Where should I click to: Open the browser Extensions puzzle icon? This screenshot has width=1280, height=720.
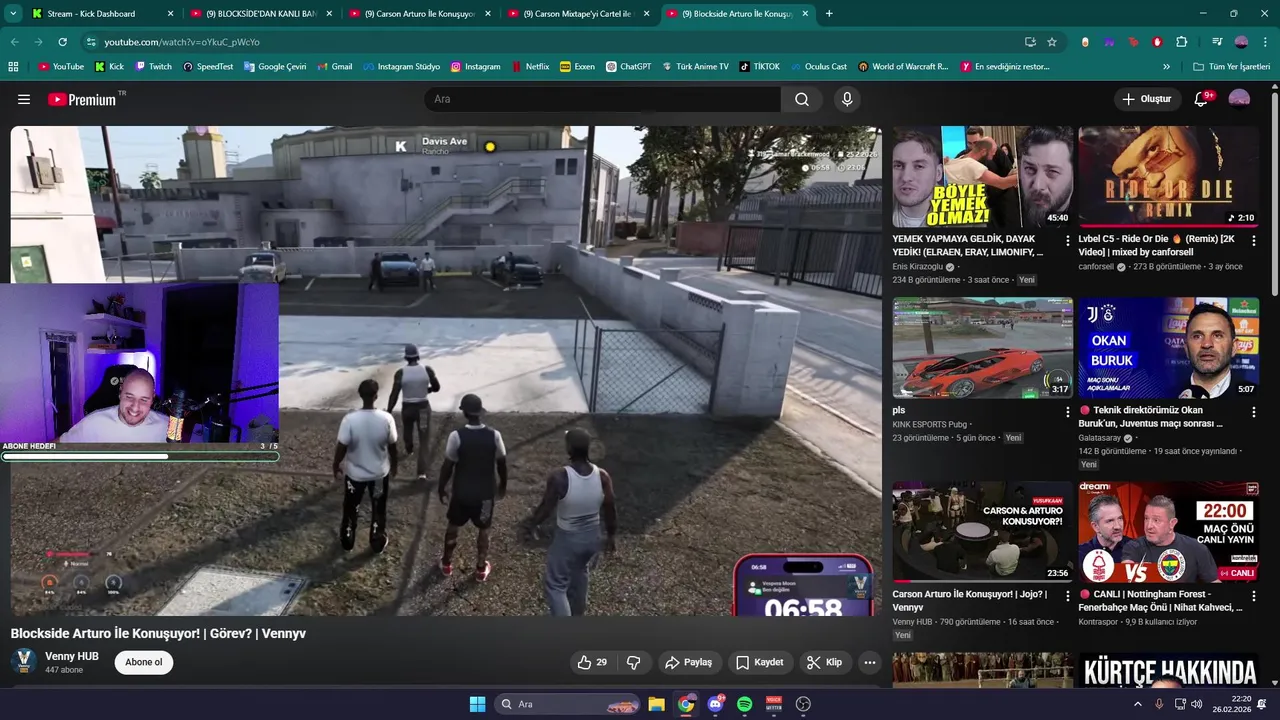[1181, 42]
